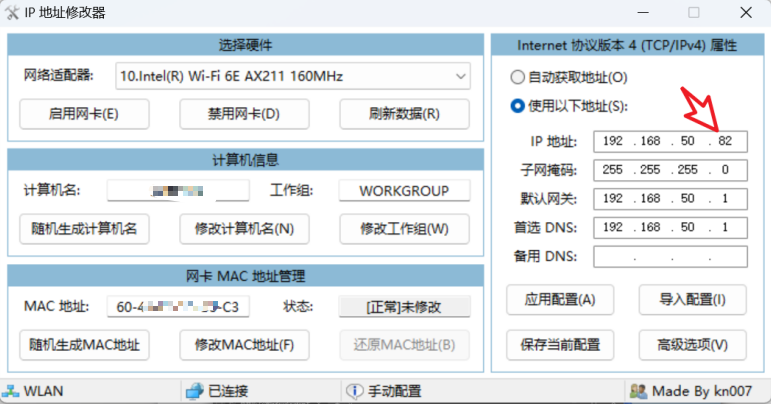Click 禁用网卡(D) button
This screenshot has width=771, height=405.
(244, 114)
